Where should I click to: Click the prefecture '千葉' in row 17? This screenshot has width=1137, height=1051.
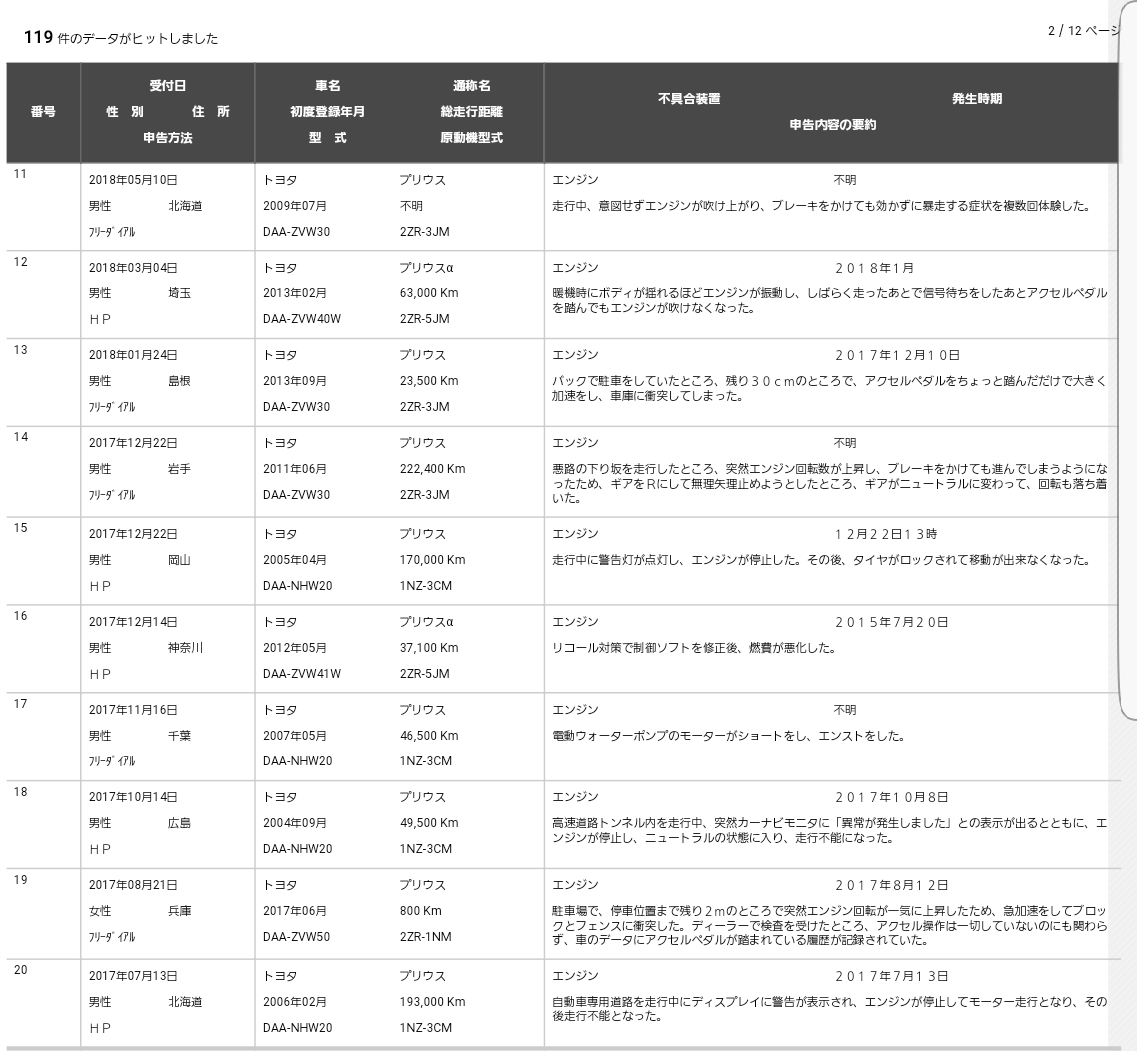coord(179,735)
